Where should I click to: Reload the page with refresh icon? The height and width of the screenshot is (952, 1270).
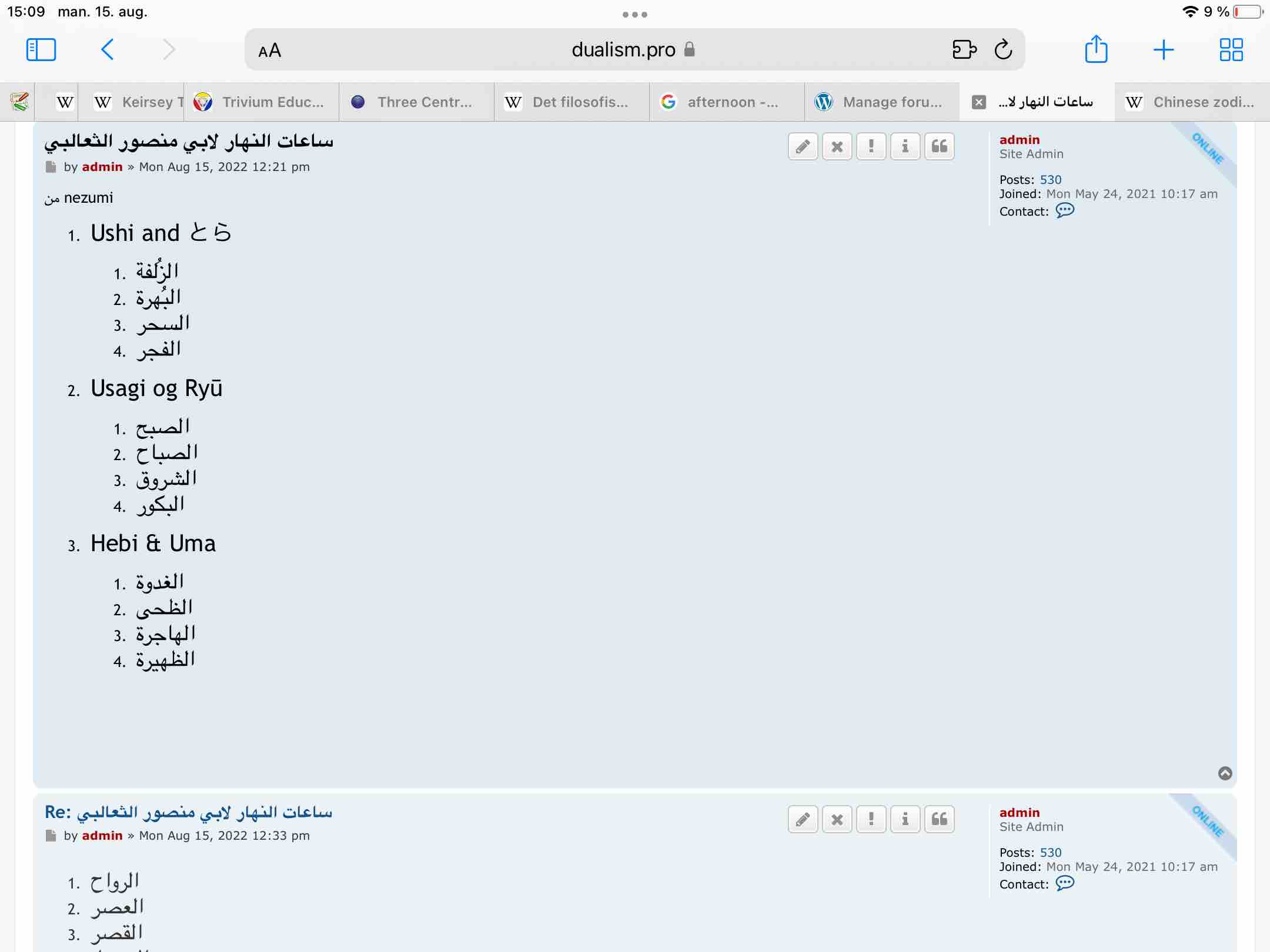(1003, 50)
